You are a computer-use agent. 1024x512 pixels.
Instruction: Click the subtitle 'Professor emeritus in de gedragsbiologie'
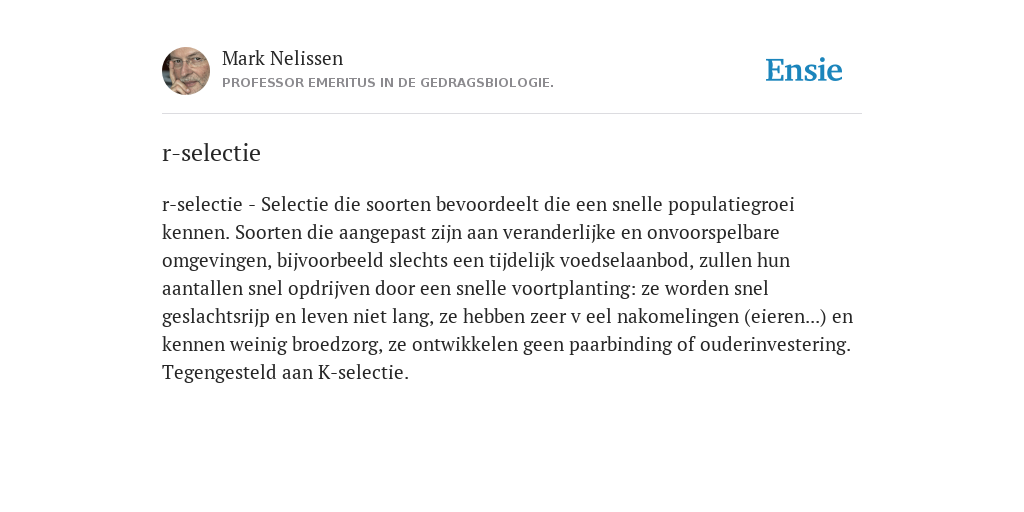(x=388, y=83)
